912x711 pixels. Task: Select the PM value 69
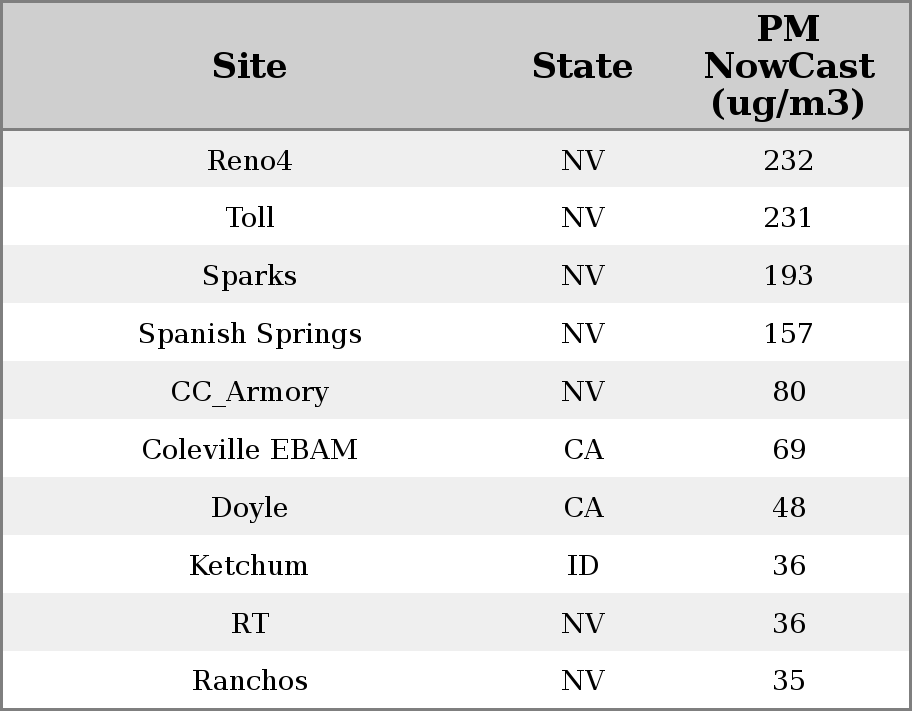(788, 450)
